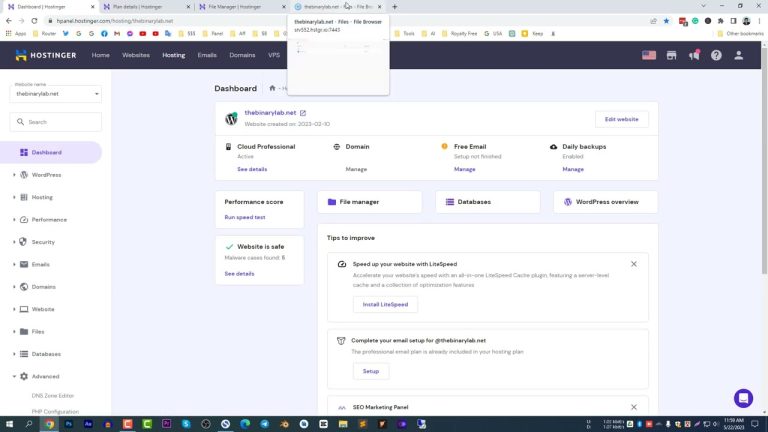This screenshot has height=432, width=768.
Task: Collapse the Advanced sidebar section
Action: click(x=14, y=376)
